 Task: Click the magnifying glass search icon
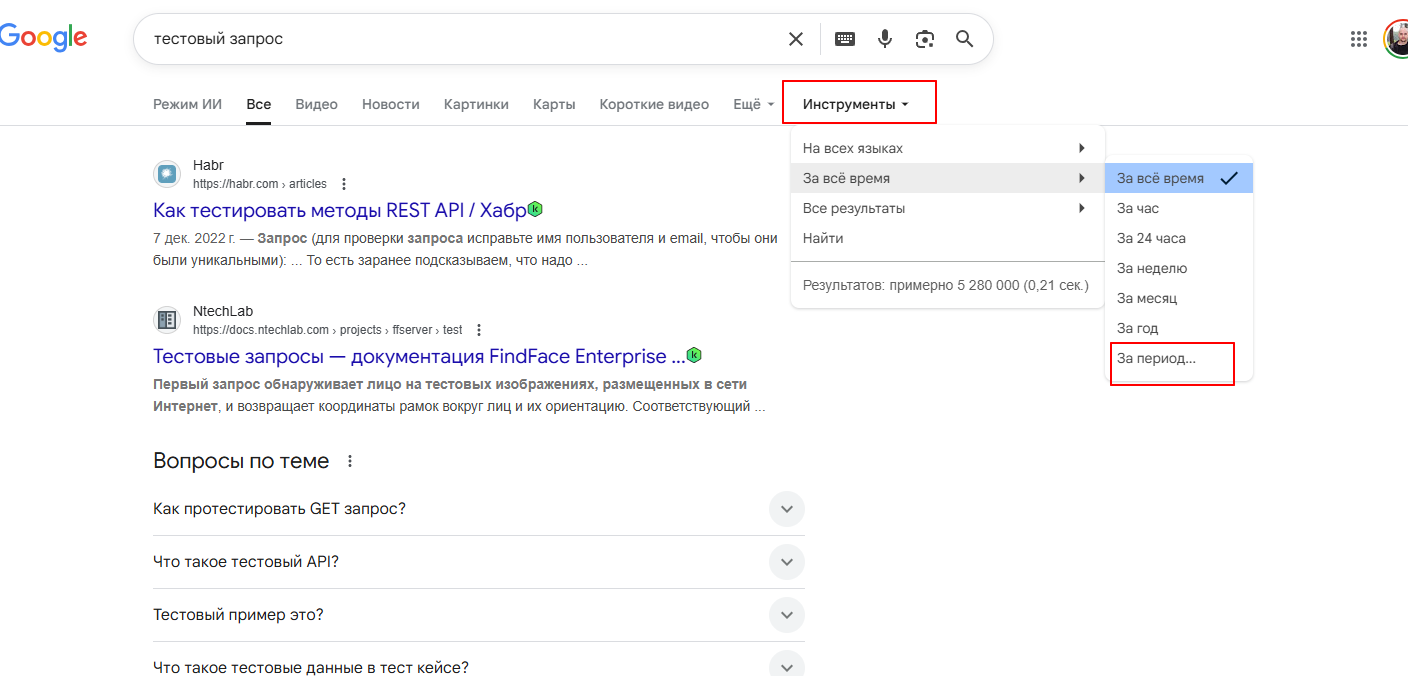[964, 39]
